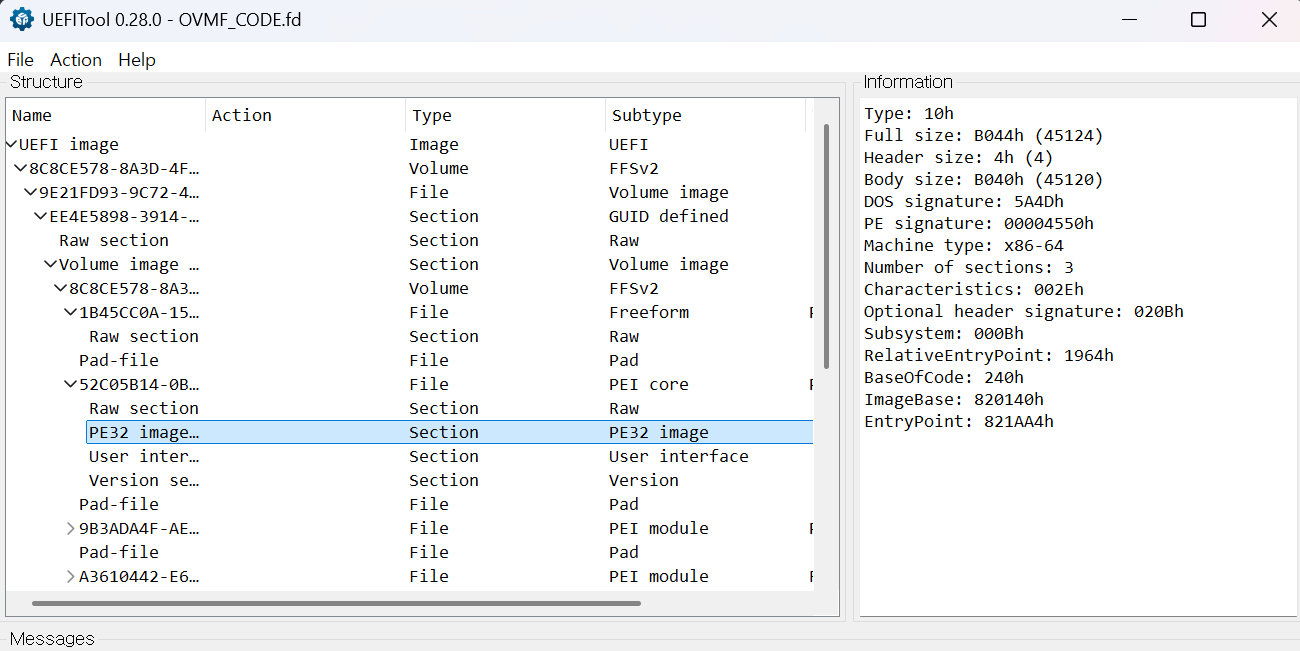This screenshot has width=1300, height=651.
Task: Click inside the Information text panel
Action: [x=1078, y=520]
